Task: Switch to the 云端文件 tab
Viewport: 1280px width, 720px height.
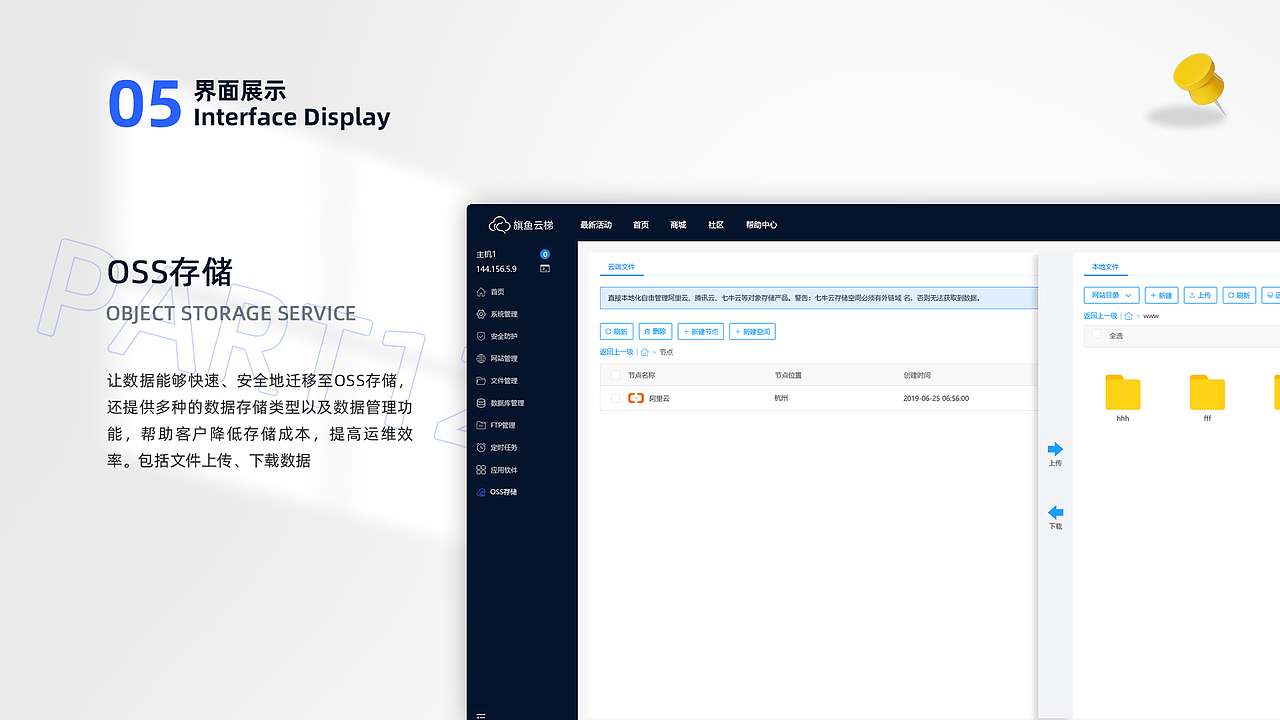Action: (622, 268)
